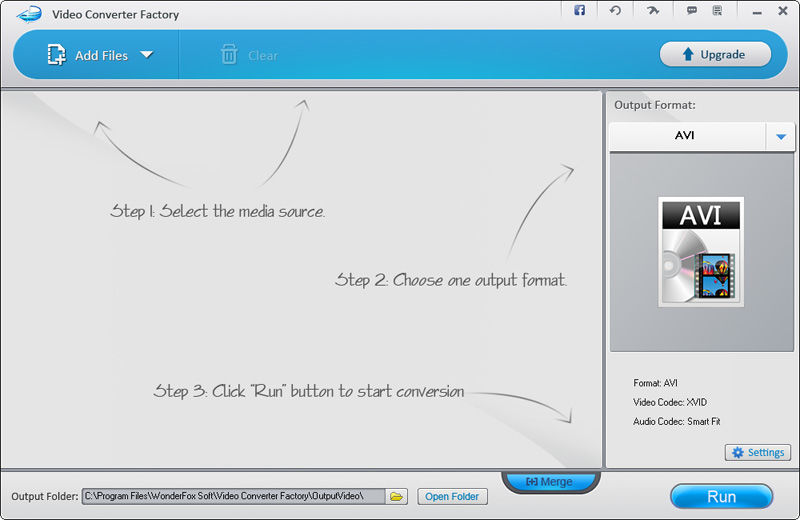The image size is (800, 520).
Task: Click the Output Folder path field
Action: click(x=233, y=497)
